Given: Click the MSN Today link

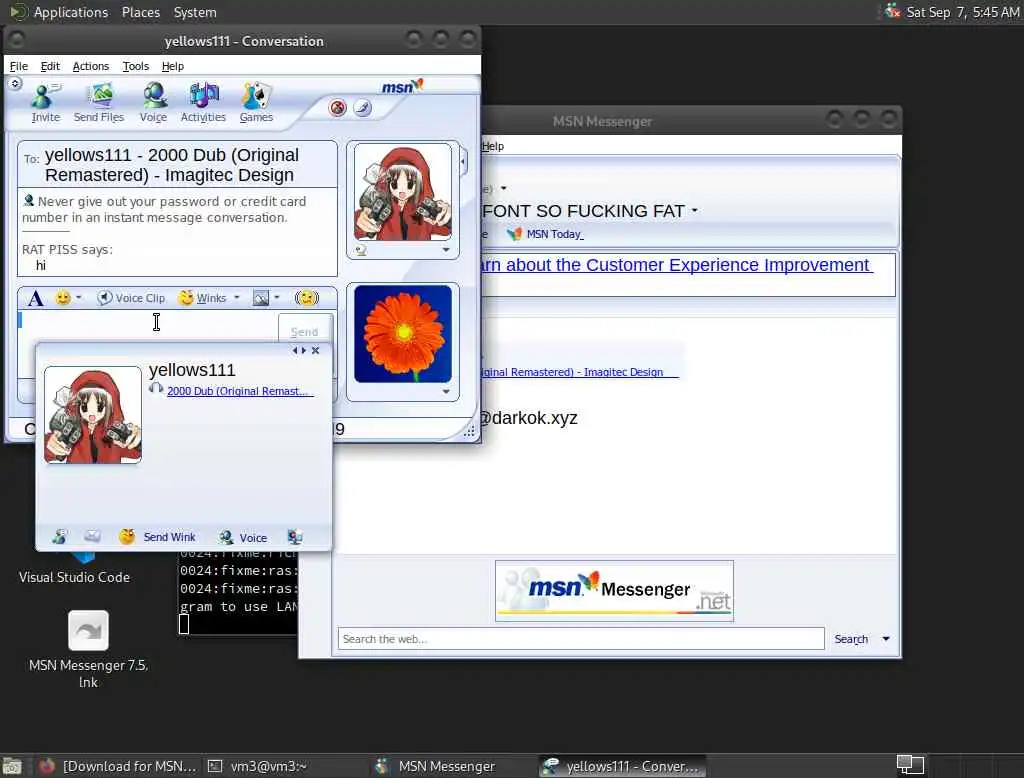Looking at the screenshot, I should click(x=547, y=234).
